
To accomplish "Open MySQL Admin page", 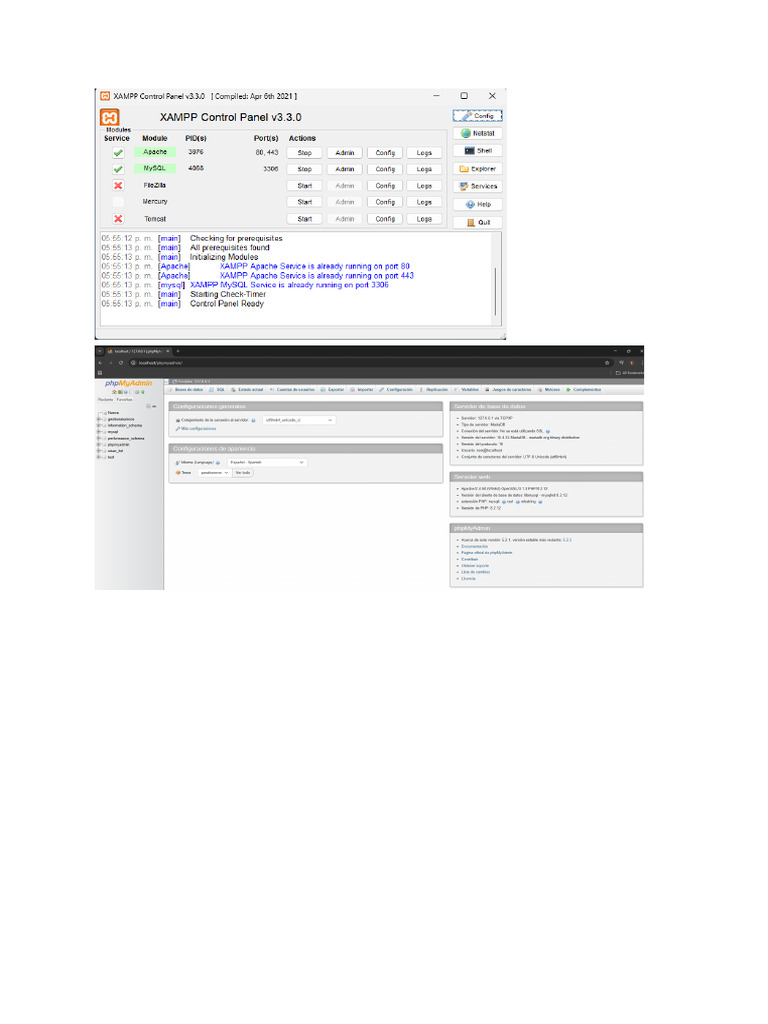I will (x=345, y=168).
